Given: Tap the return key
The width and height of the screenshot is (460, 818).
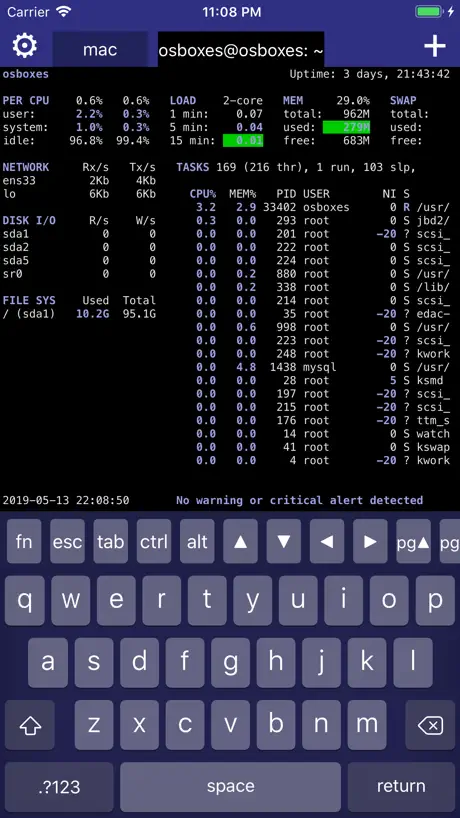Looking at the screenshot, I should 402,787.
